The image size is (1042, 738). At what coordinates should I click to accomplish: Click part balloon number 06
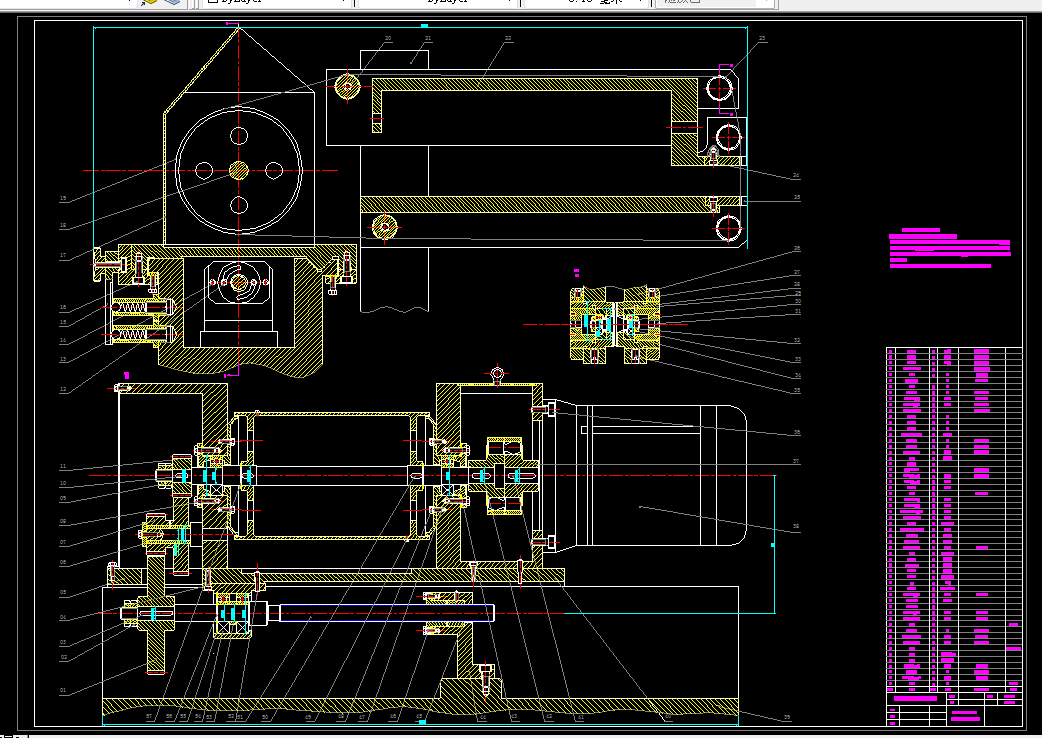point(63,563)
